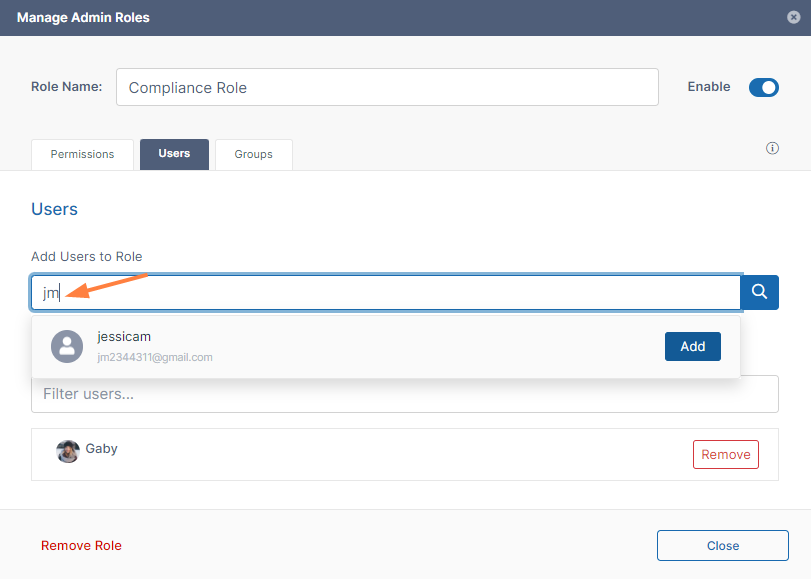The width and height of the screenshot is (811, 579).
Task: Click Gaby's profile picture
Action: coord(68,451)
